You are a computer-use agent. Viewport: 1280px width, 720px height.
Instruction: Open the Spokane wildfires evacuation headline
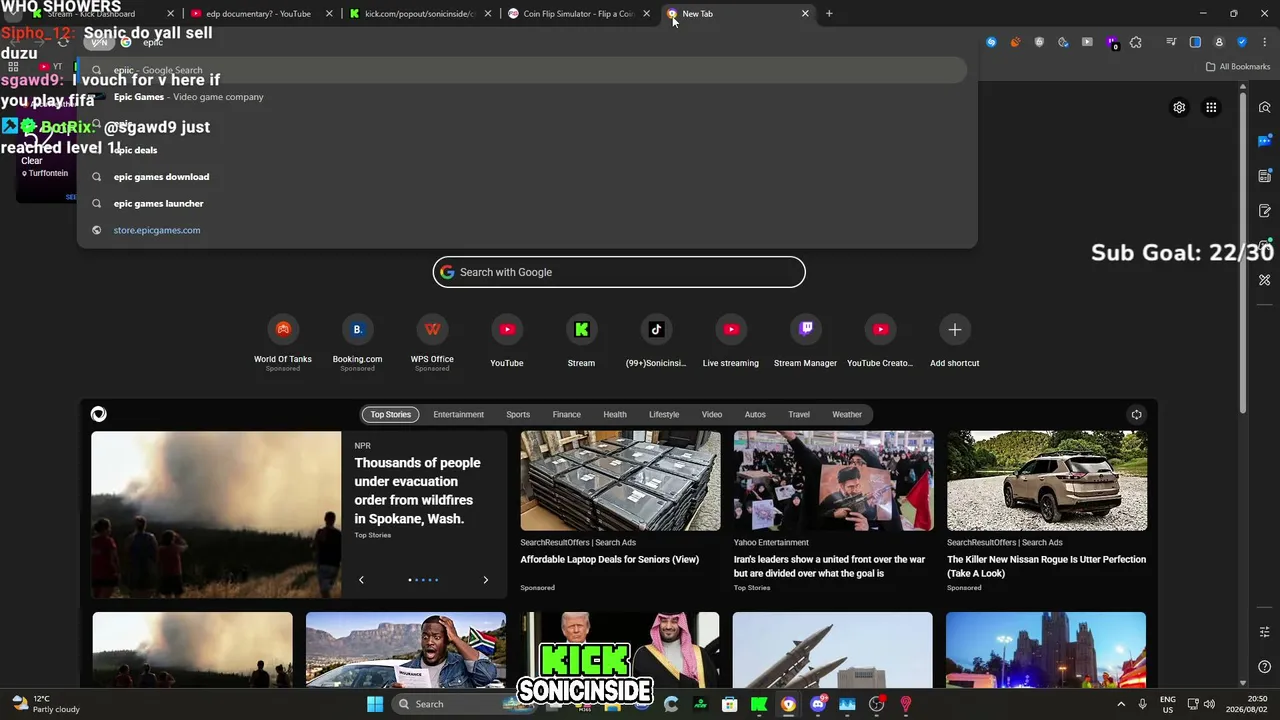(417, 491)
